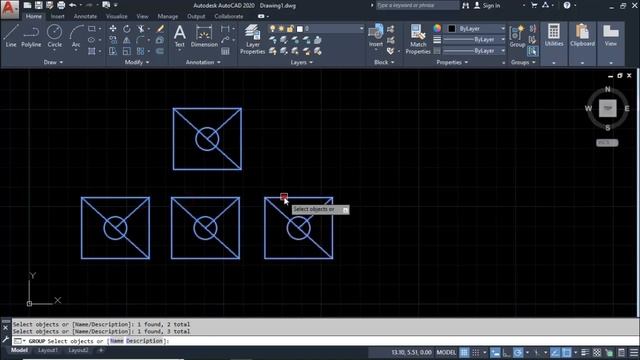Viewport: 640px width, 360px height.
Task: Toggle the layer lock icon in layer dropdown
Action: [290, 29]
